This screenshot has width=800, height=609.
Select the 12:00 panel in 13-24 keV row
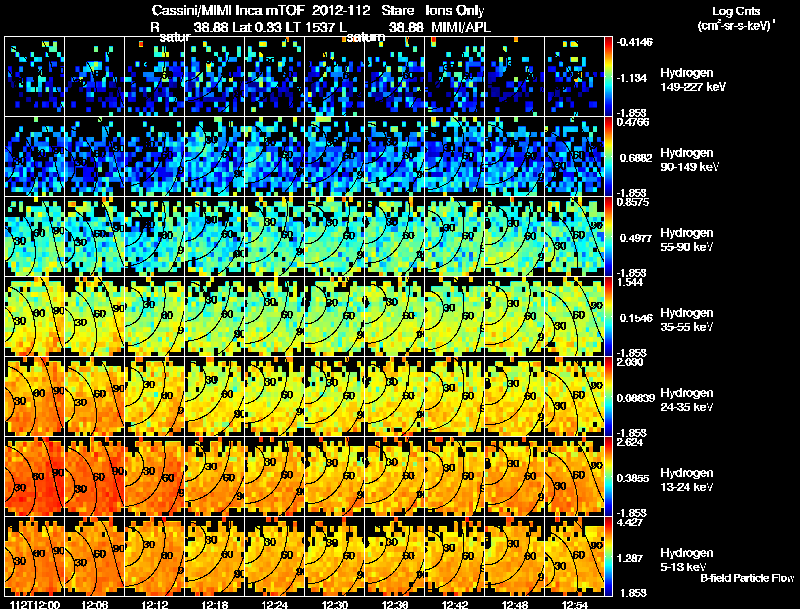(35, 476)
